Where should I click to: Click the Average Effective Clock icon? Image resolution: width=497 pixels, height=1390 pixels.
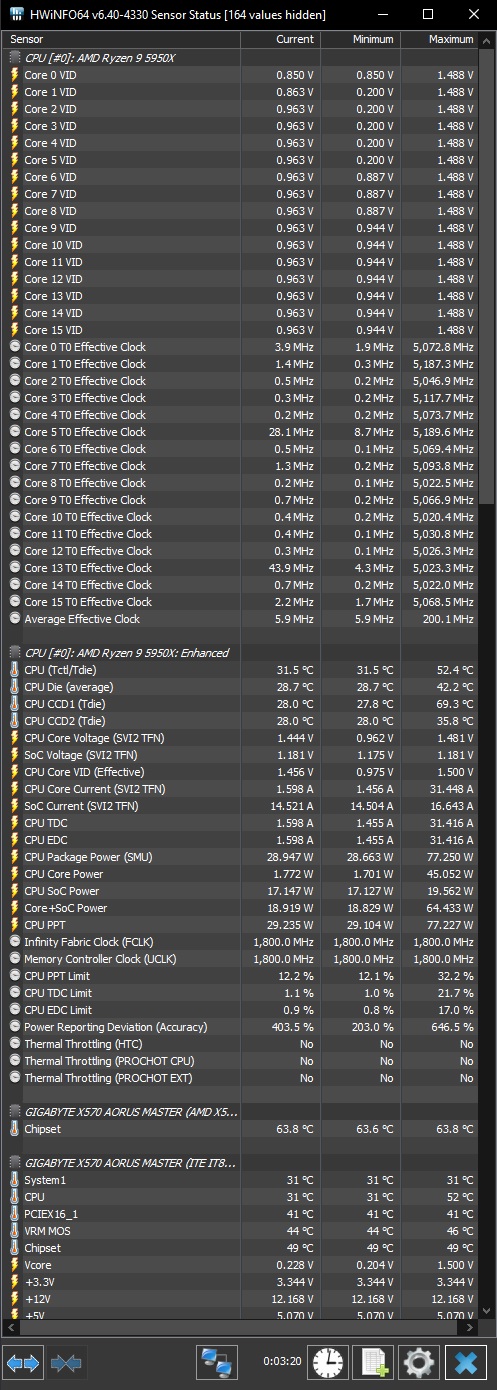pyautogui.click(x=14, y=619)
